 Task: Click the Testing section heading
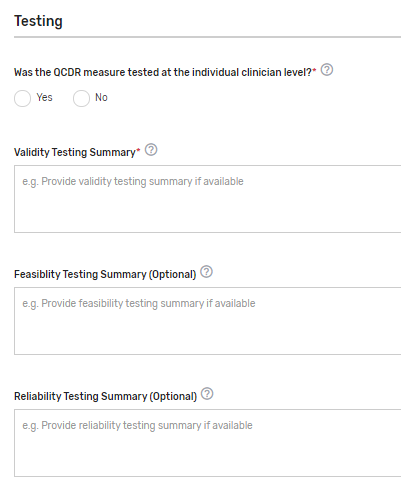click(x=38, y=21)
